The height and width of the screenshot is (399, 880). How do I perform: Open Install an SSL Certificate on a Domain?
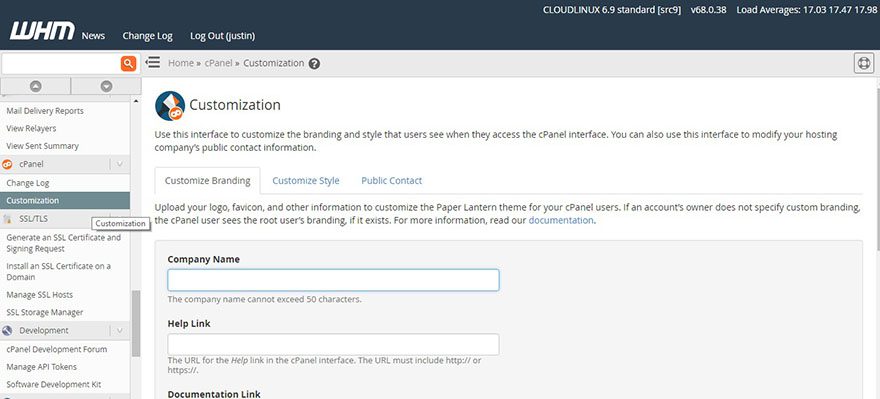pyautogui.click(x=58, y=272)
